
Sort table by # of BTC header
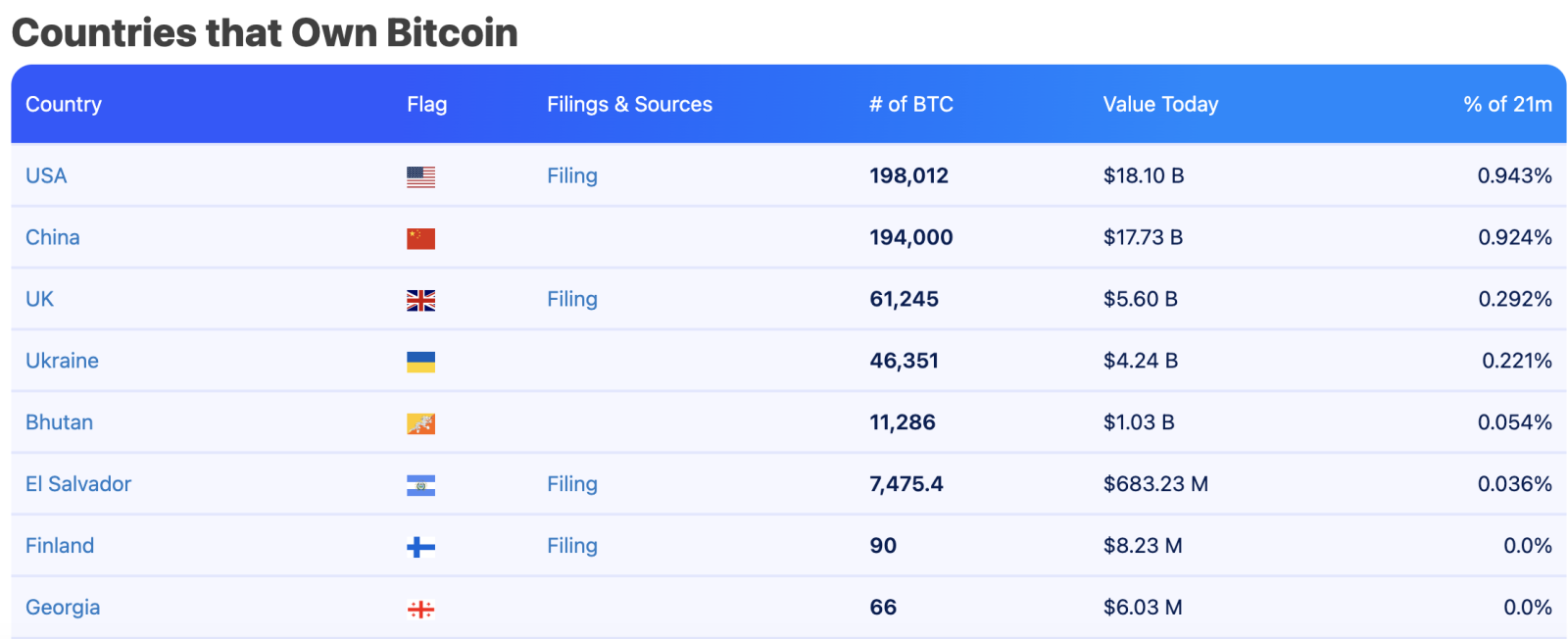tap(910, 104)
